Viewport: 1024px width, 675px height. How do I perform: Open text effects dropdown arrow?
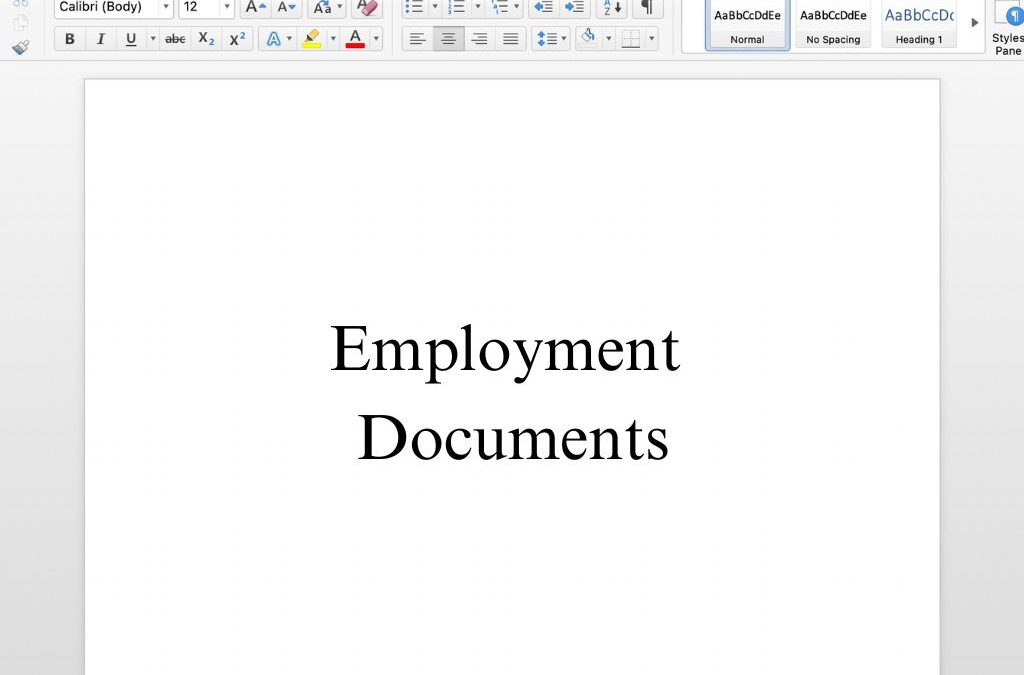click(x=289, y=39)
